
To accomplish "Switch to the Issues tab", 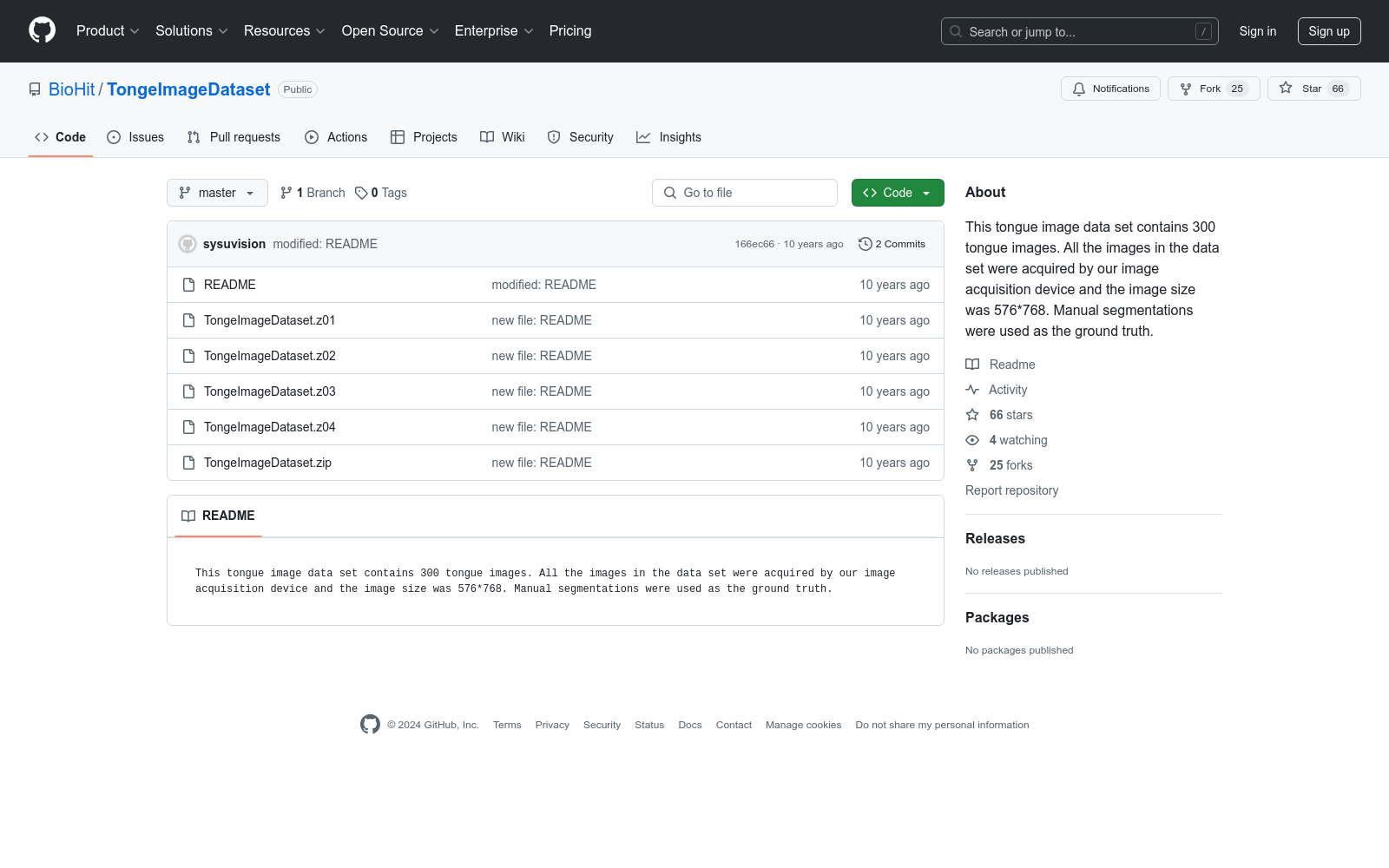I will (x=135, y=137).
